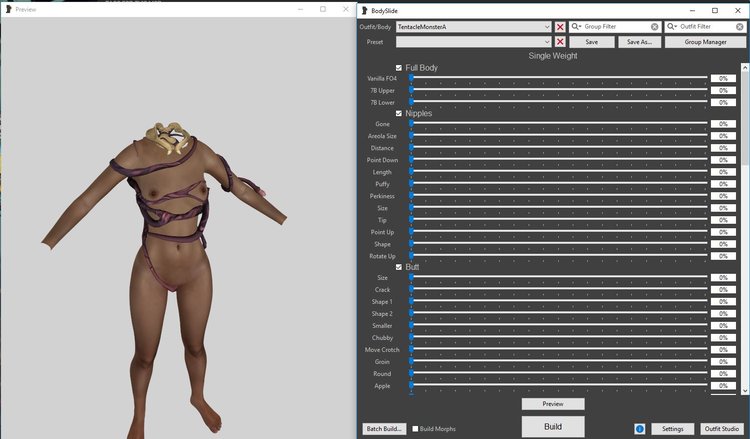Screen dimensions: 750x439
Task: Click the Crack slider label
Action: click(382, 289)
